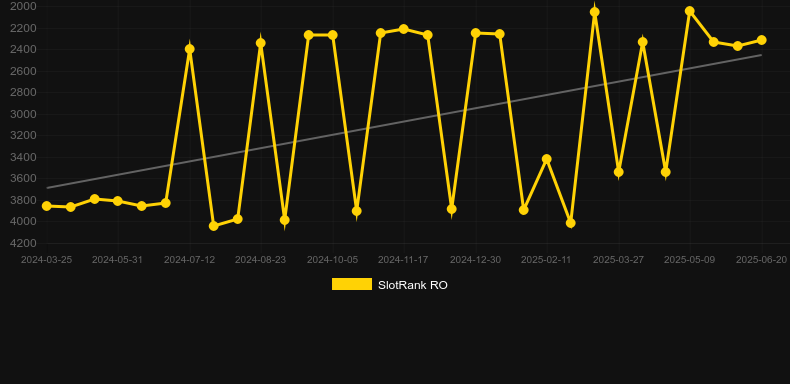Click the gray trend line
Viewport: 790px width, 384px height.
(x=404, y=121)
